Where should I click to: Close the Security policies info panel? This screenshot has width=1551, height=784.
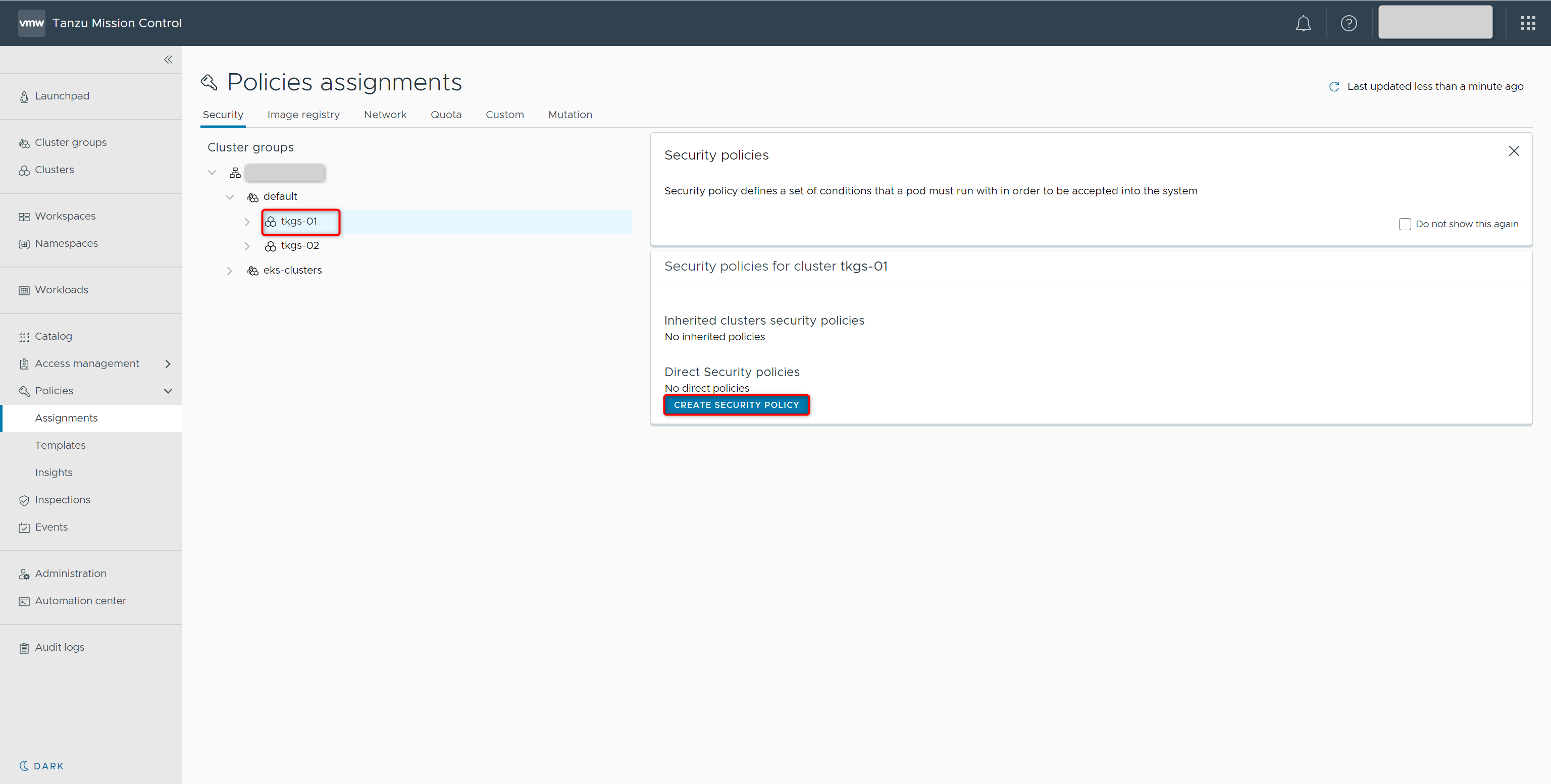pos(1513,151)
